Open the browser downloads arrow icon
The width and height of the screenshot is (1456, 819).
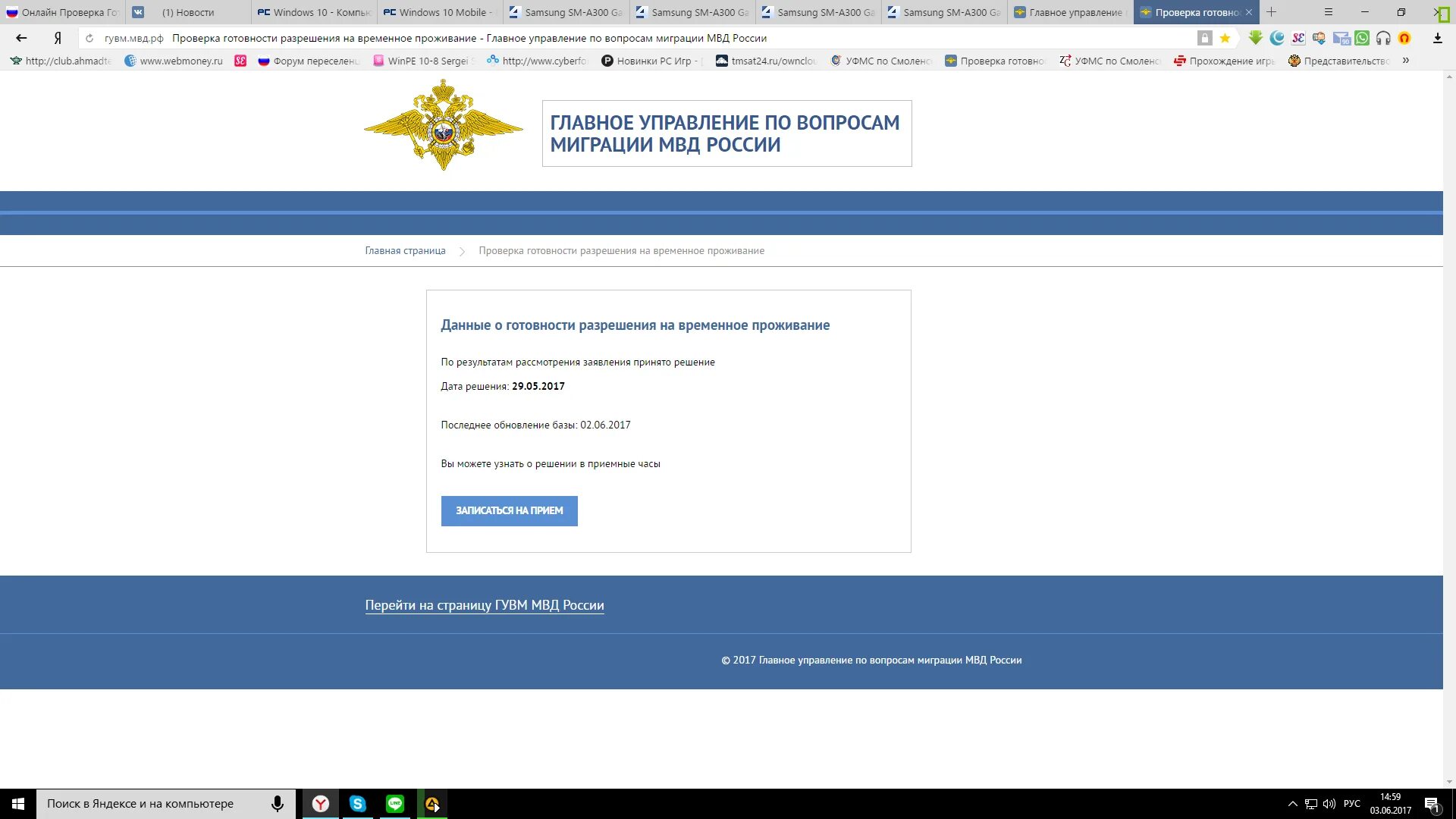click(x=1437, y=38)
